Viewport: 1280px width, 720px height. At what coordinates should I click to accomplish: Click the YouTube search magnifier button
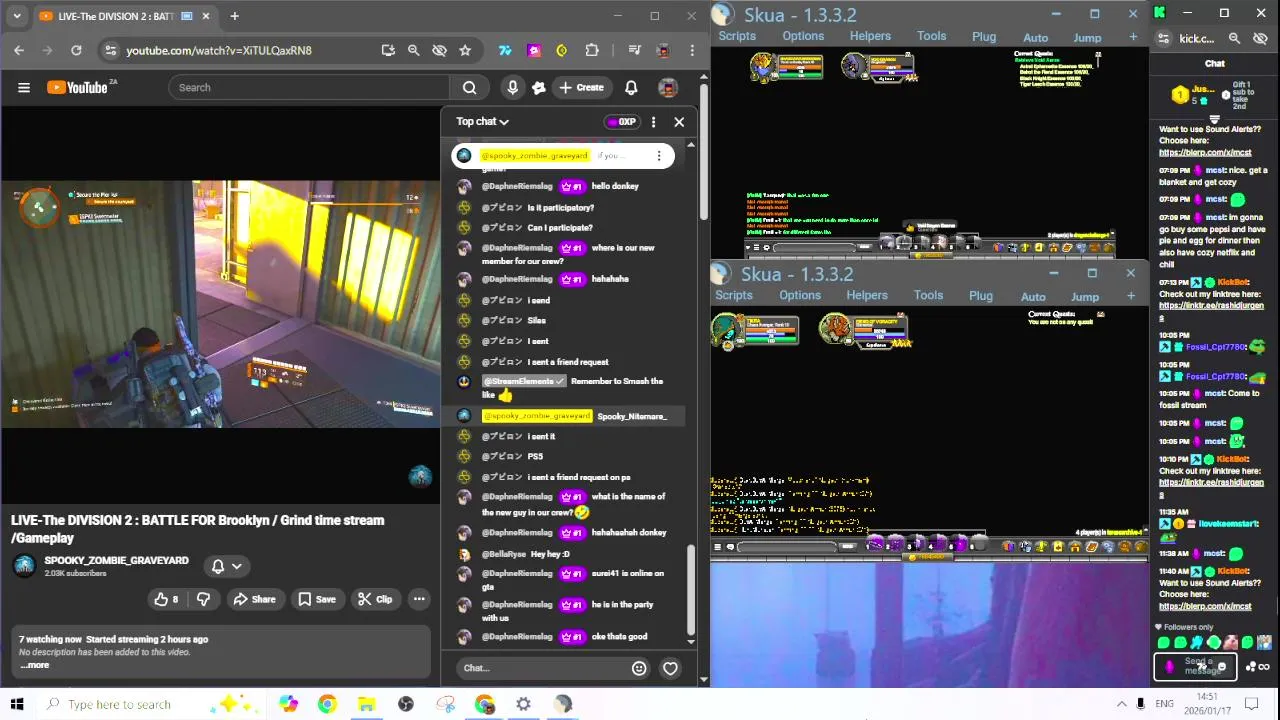tap(469, 87)
